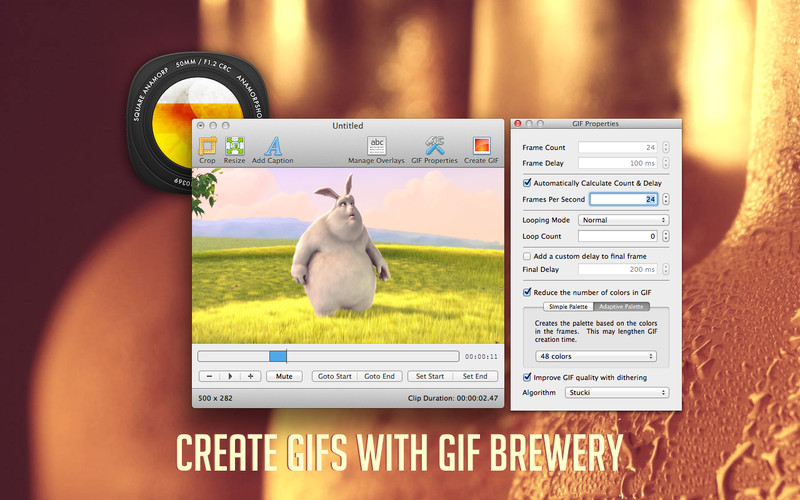Toggle Reduce the number of colors in GIF
Screen dimensions: 800x500
coord(527,292)
